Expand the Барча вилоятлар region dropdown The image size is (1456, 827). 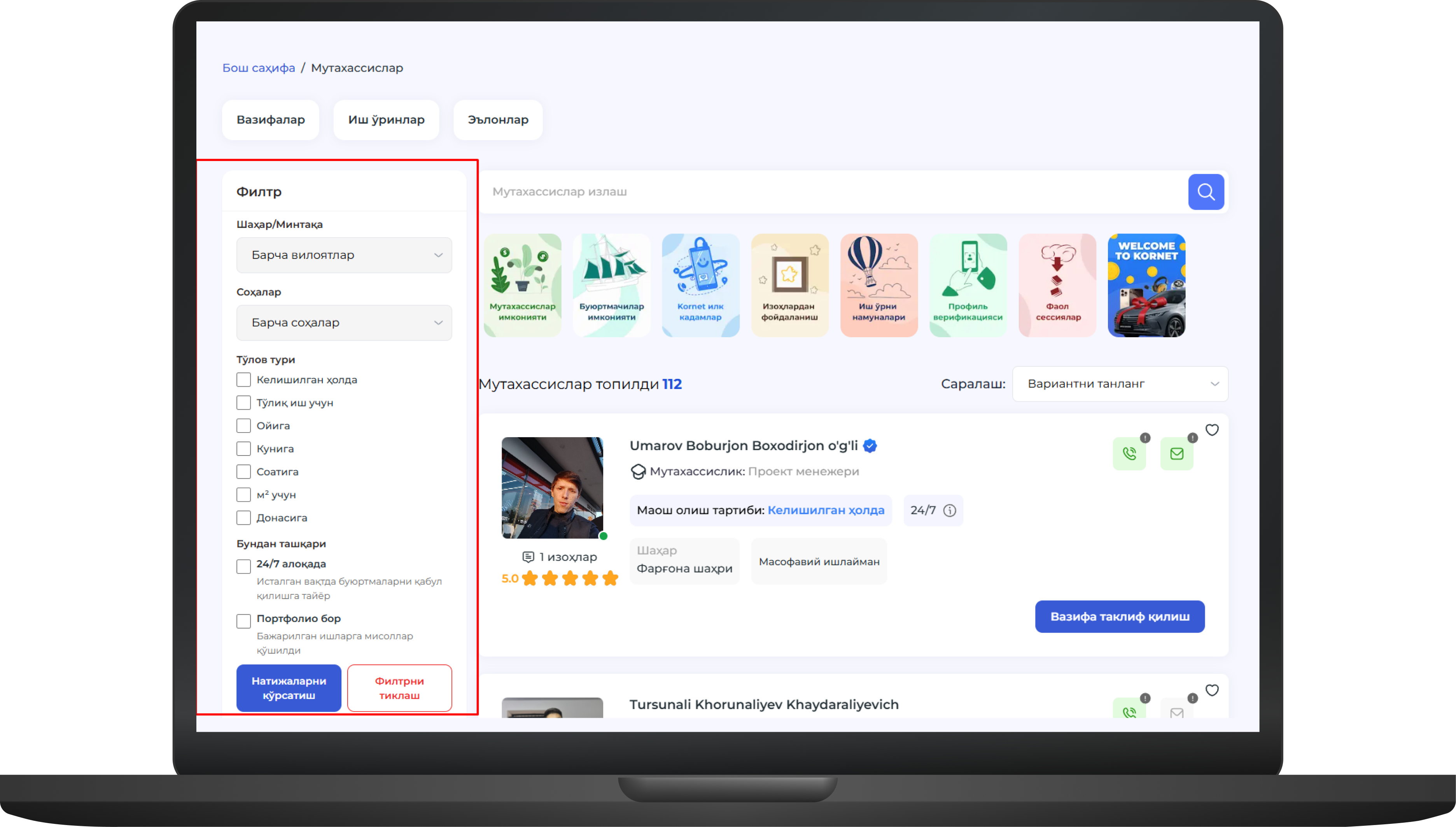(344, 255)
